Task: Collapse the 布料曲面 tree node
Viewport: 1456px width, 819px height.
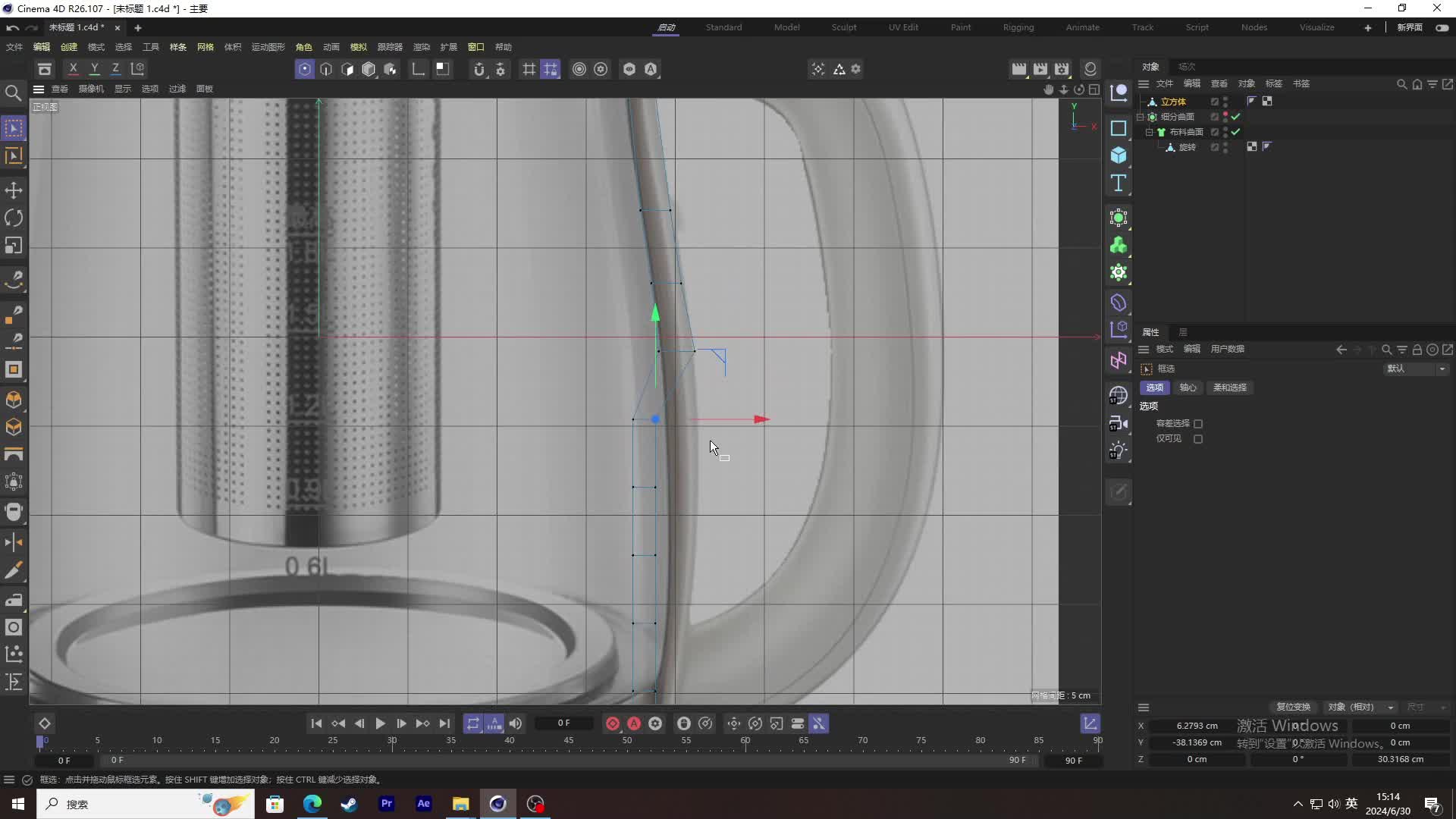Action: pyautogui.click(x=1149, y=132)
